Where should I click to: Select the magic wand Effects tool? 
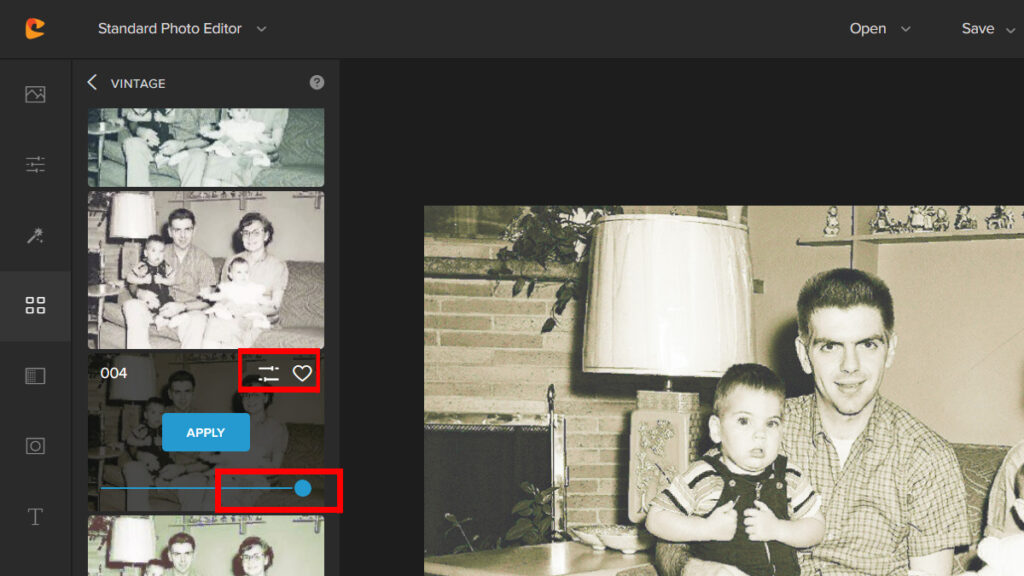coord(35,235)
